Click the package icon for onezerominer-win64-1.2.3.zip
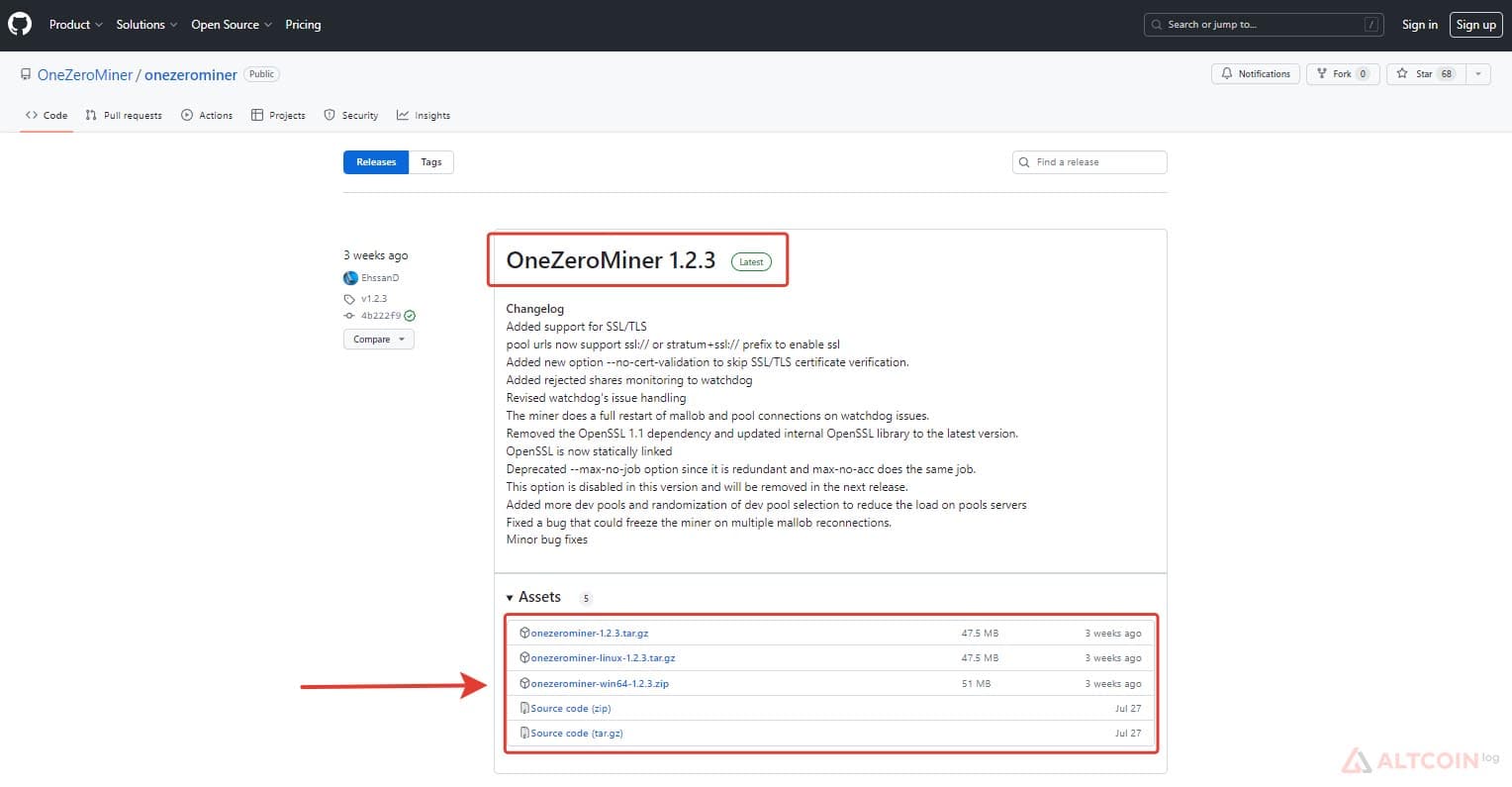Screen dimensions: 1512x787 [524, 683]
